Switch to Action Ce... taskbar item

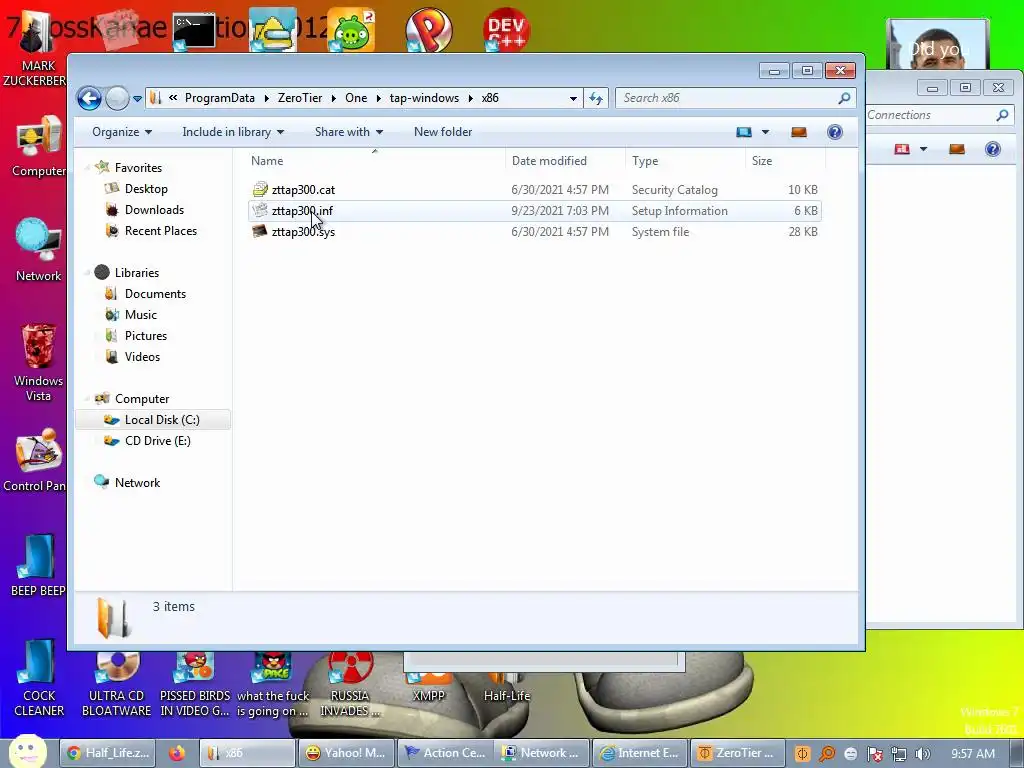click(x=444, y=753)
